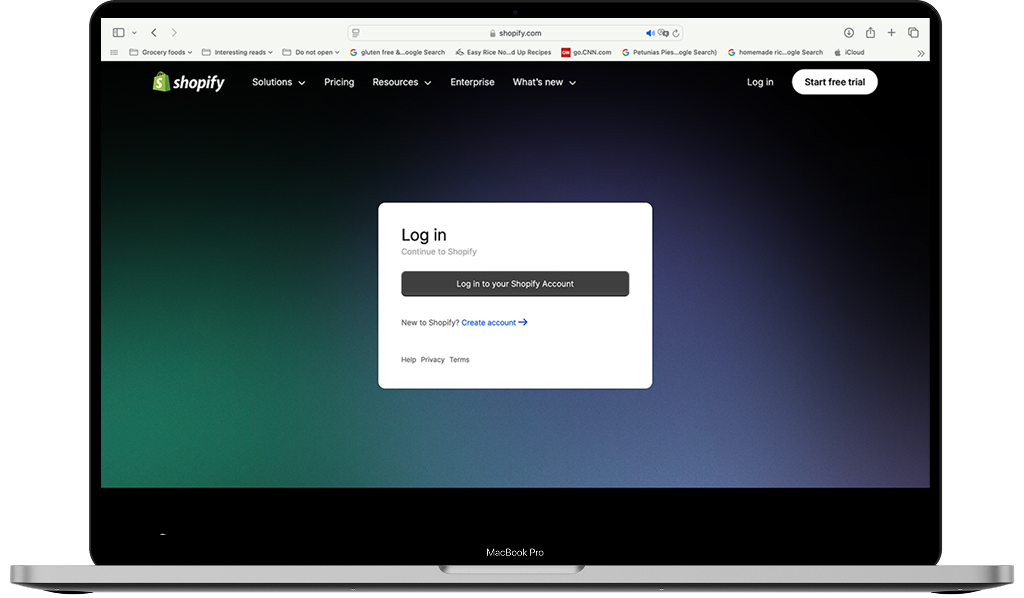Screen dimensions: 1024x598
Task: Expand the What's new menu
Action: (544, 82)
